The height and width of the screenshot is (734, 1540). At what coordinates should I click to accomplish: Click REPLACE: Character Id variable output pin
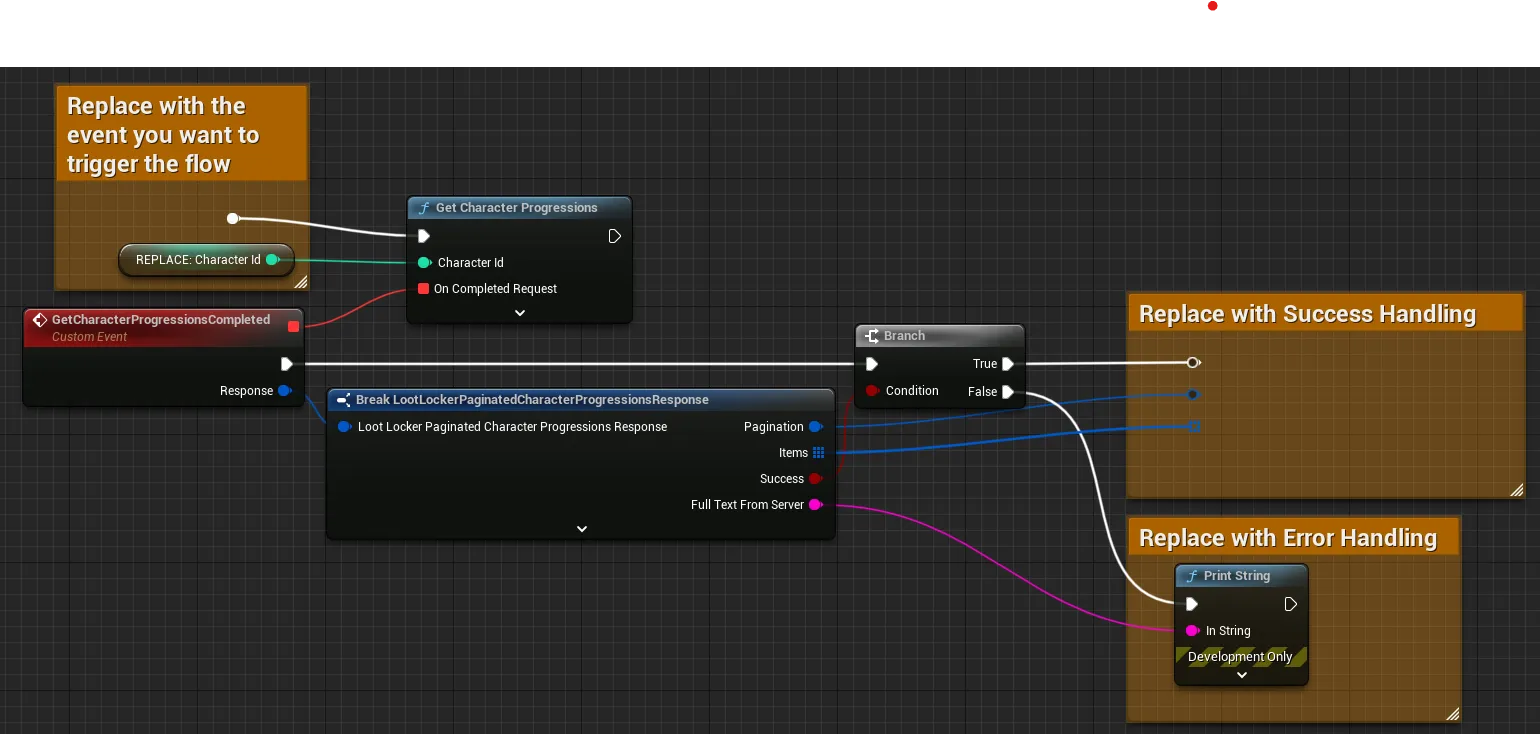pos(272,260)
